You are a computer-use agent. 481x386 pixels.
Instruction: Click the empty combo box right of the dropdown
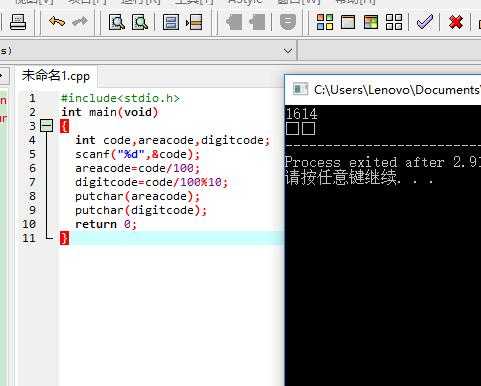tap(390, 51)
